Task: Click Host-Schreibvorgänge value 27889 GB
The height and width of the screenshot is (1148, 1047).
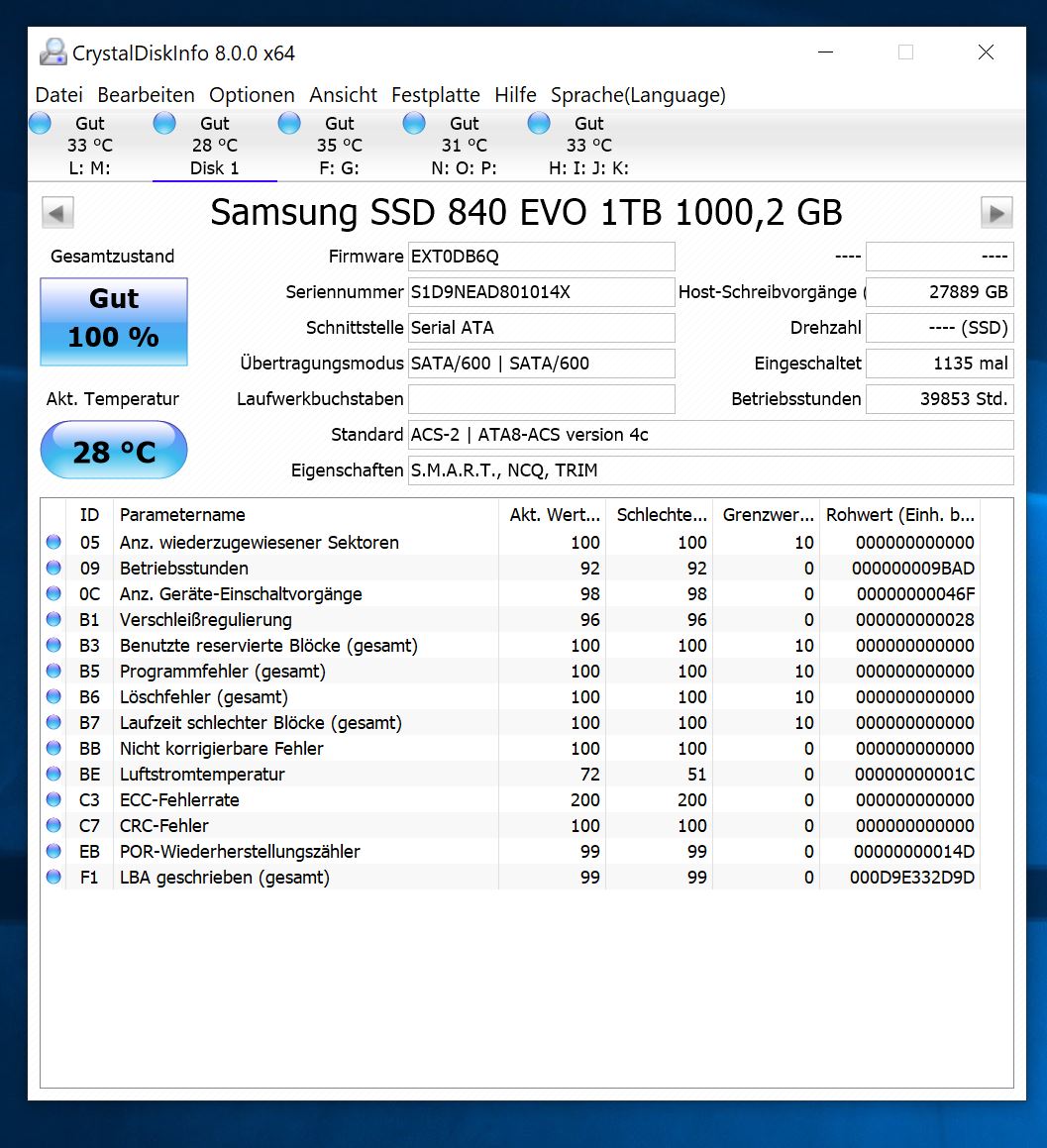Action: [x=940, y=292]
